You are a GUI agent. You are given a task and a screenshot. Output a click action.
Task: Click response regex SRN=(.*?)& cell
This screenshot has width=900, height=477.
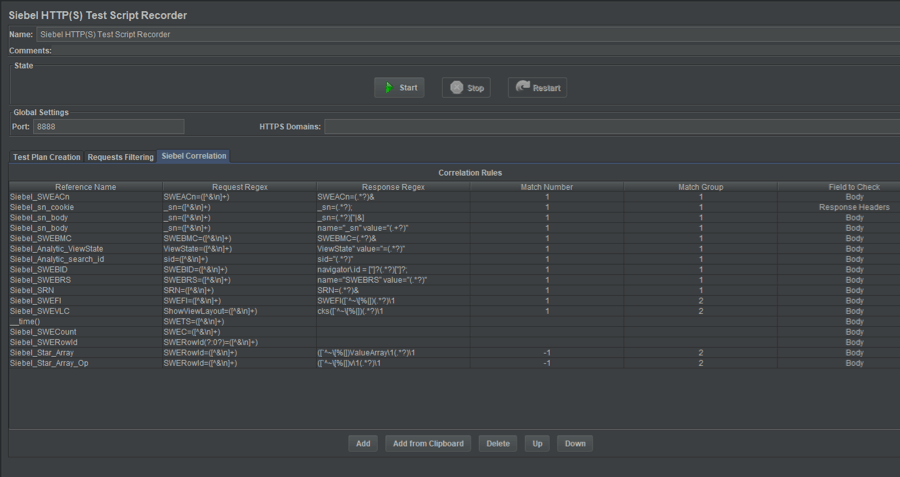393,290
